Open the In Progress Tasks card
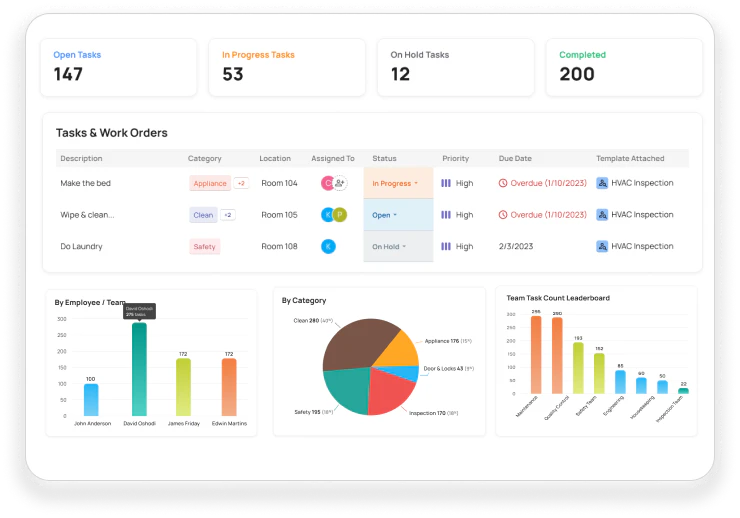 [x=287, y=67]
